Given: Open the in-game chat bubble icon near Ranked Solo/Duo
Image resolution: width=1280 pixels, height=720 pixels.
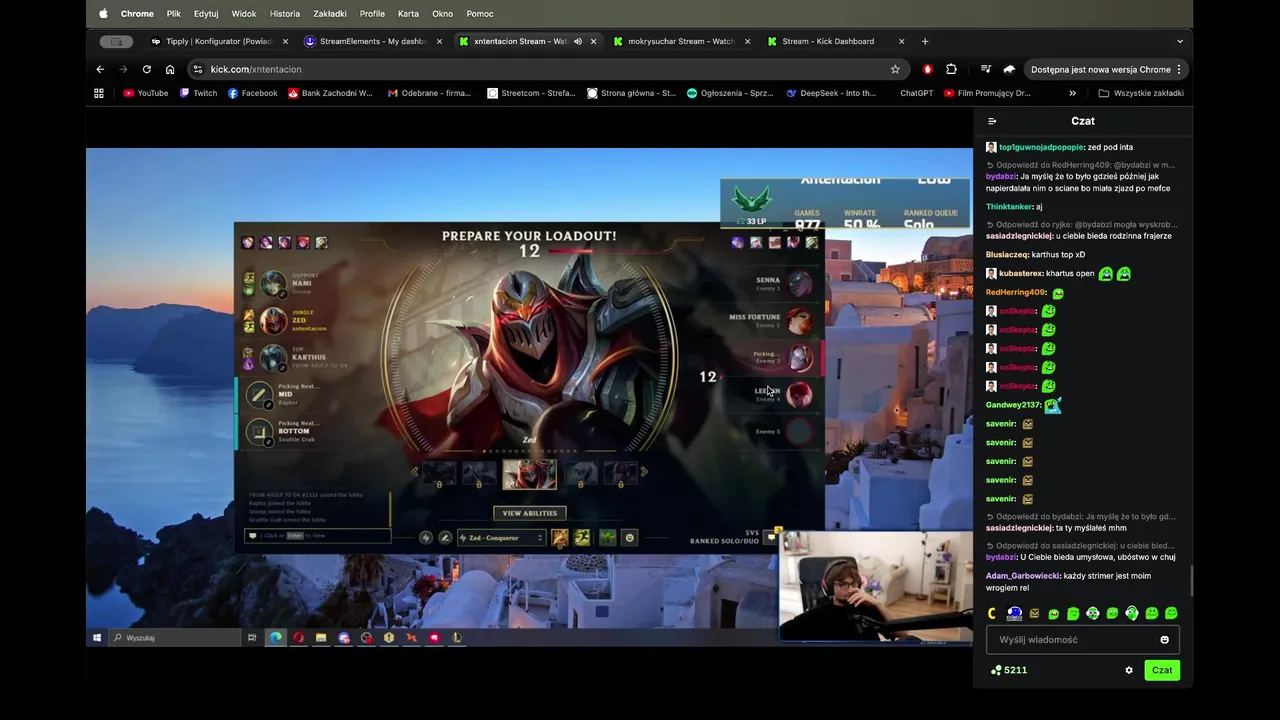Looking at the screenshot, I should (771, 537).
